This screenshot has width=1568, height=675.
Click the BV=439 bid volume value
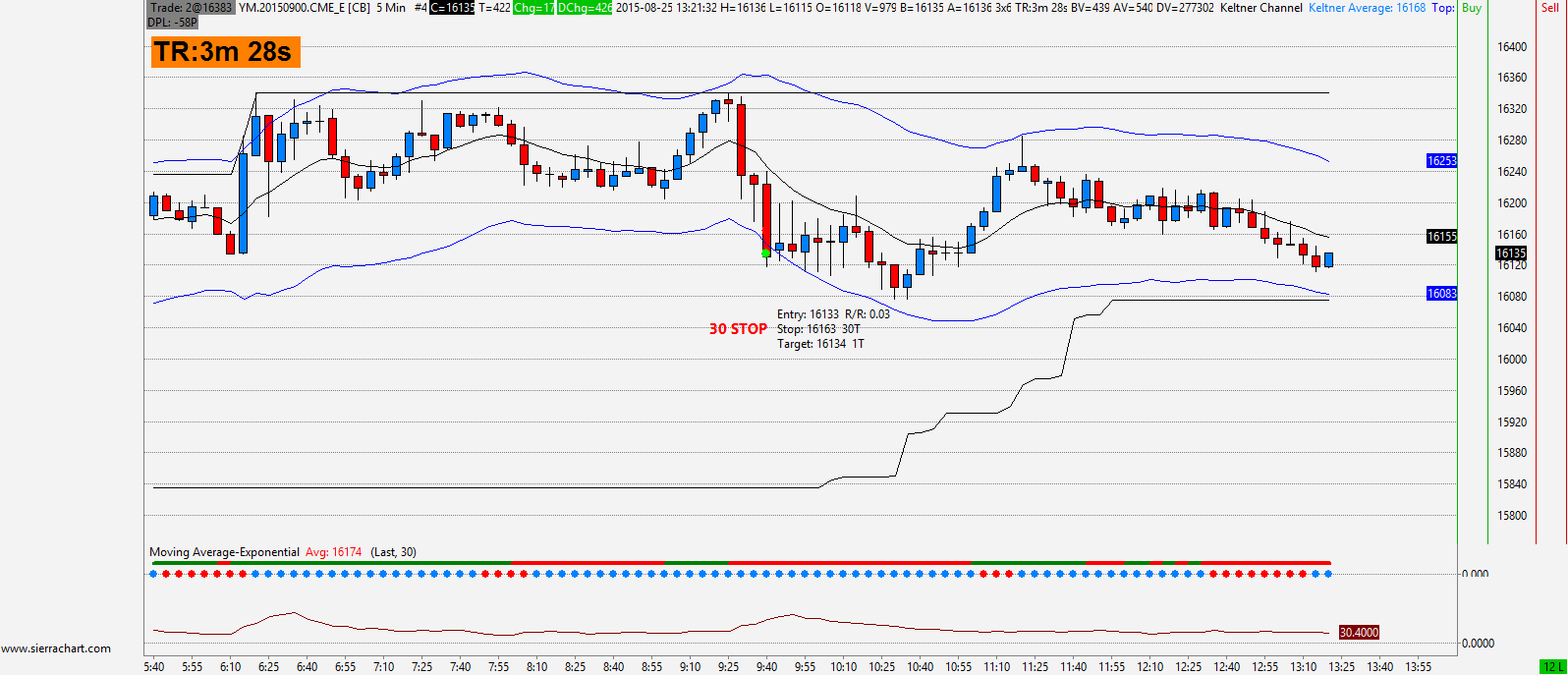tap(1090, 7)
